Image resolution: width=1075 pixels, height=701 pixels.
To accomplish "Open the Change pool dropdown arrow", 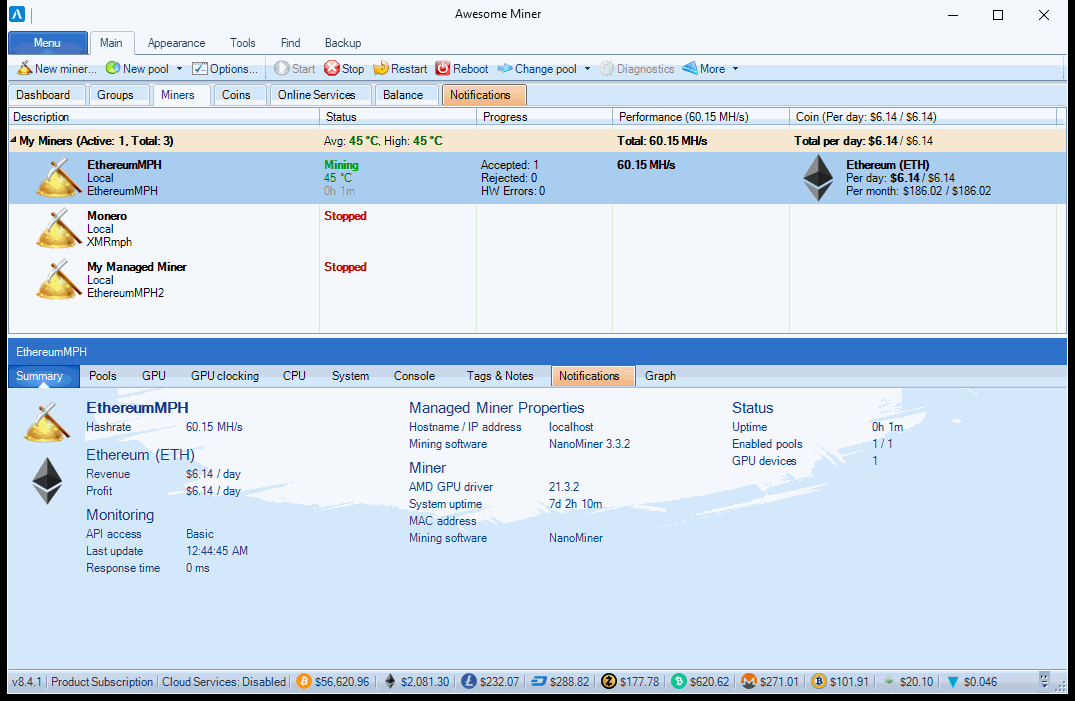I will pos(588,69).
